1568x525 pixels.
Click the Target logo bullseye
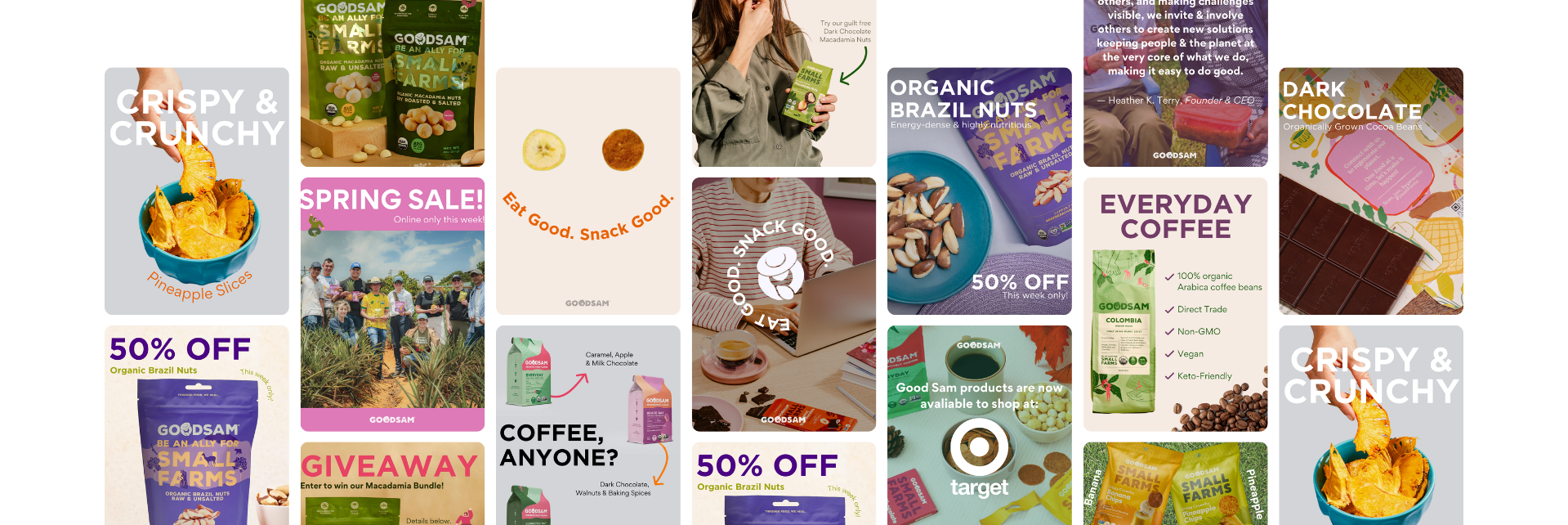click(979, 447)
